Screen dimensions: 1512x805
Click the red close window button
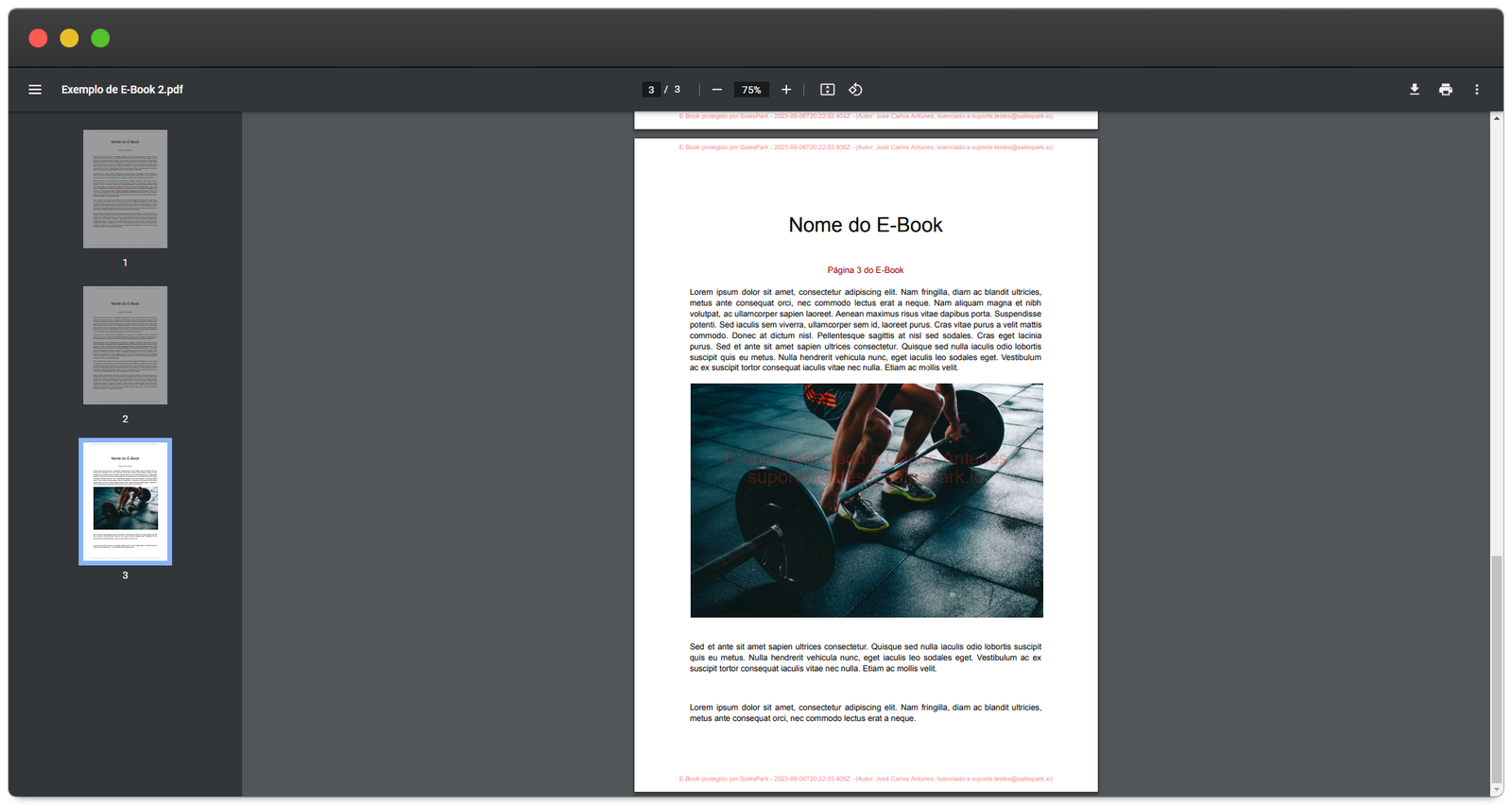pos(39,38)
